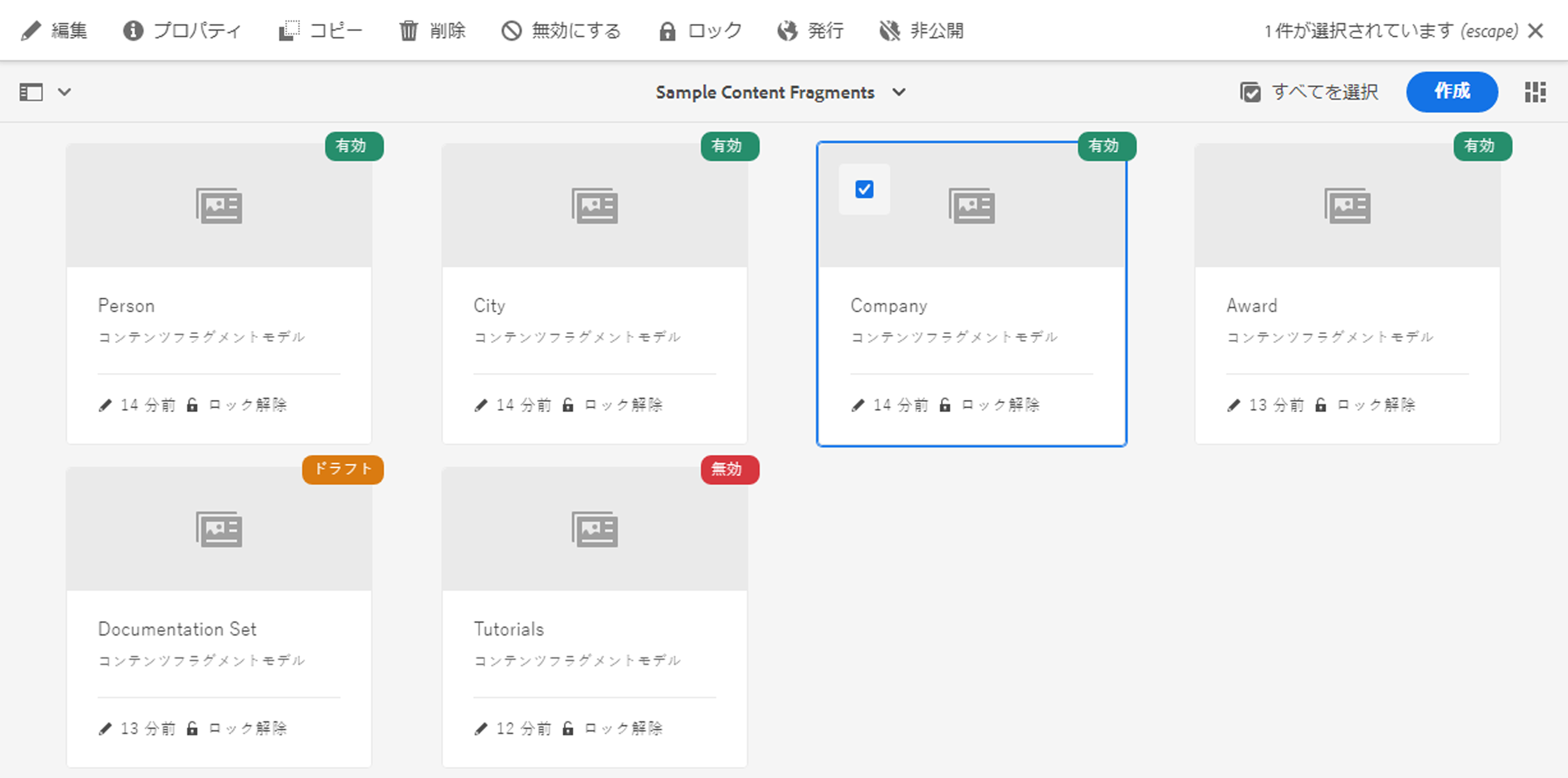Click the 削除 trash icon
The width and height of the screenshot is (1568, 778).
[409, 31]
